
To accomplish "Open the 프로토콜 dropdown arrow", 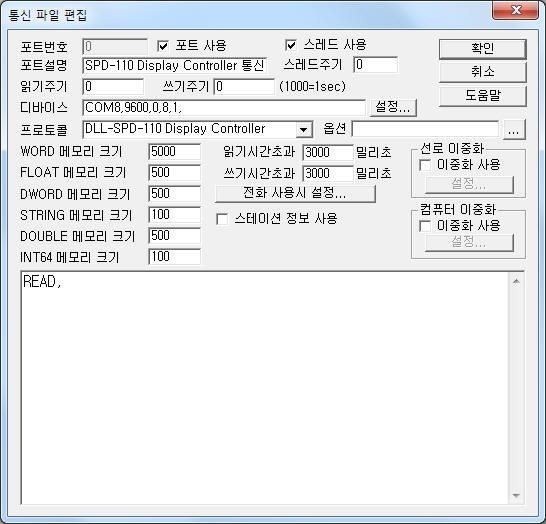I will pyautogui.click(x=304, y=130).
